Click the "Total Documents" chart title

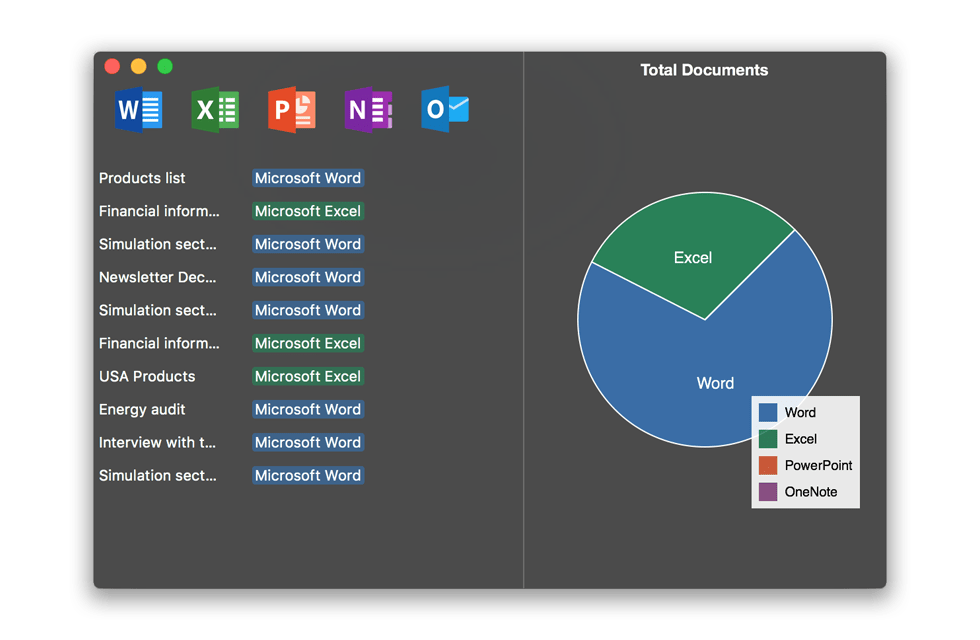click(x=704, y=70)
